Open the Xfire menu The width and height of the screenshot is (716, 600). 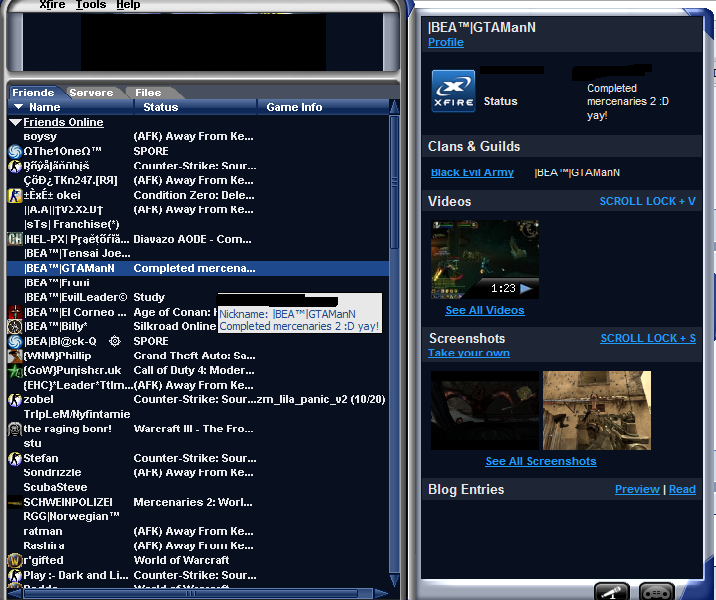52,5
